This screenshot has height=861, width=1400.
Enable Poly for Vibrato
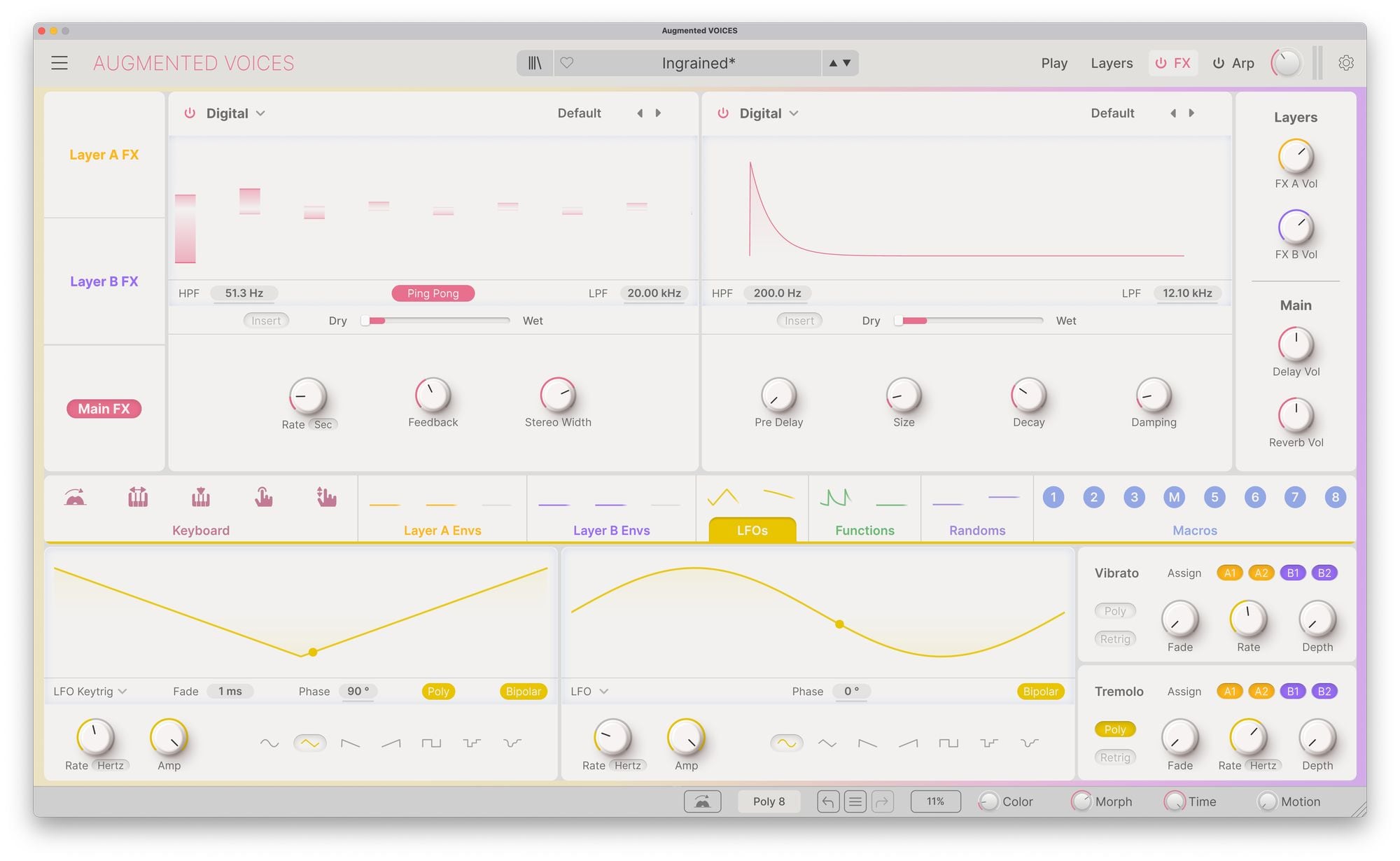click(1115, 611)
